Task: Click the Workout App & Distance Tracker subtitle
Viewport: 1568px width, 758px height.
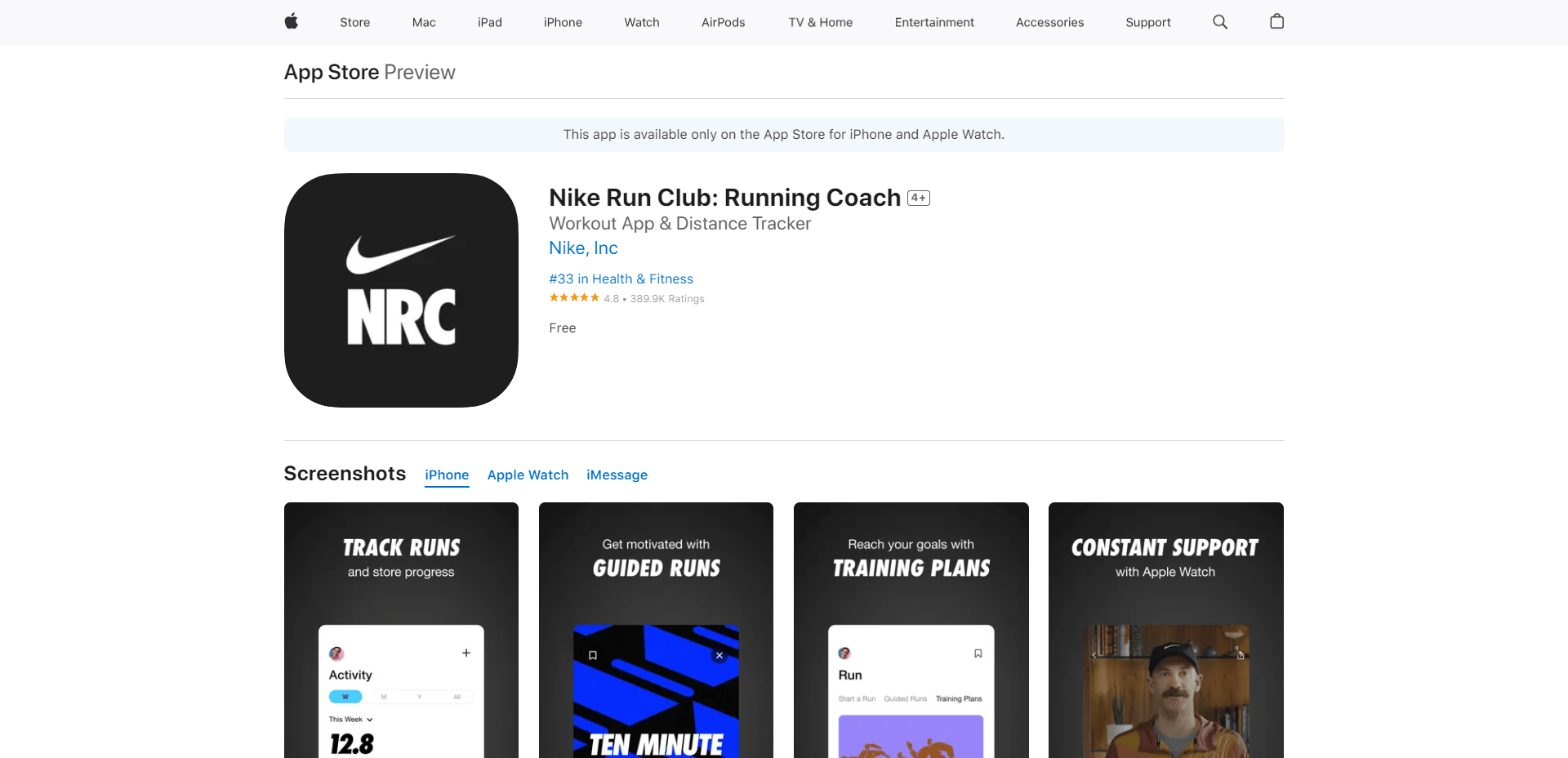Action: (x=680, y=223)
